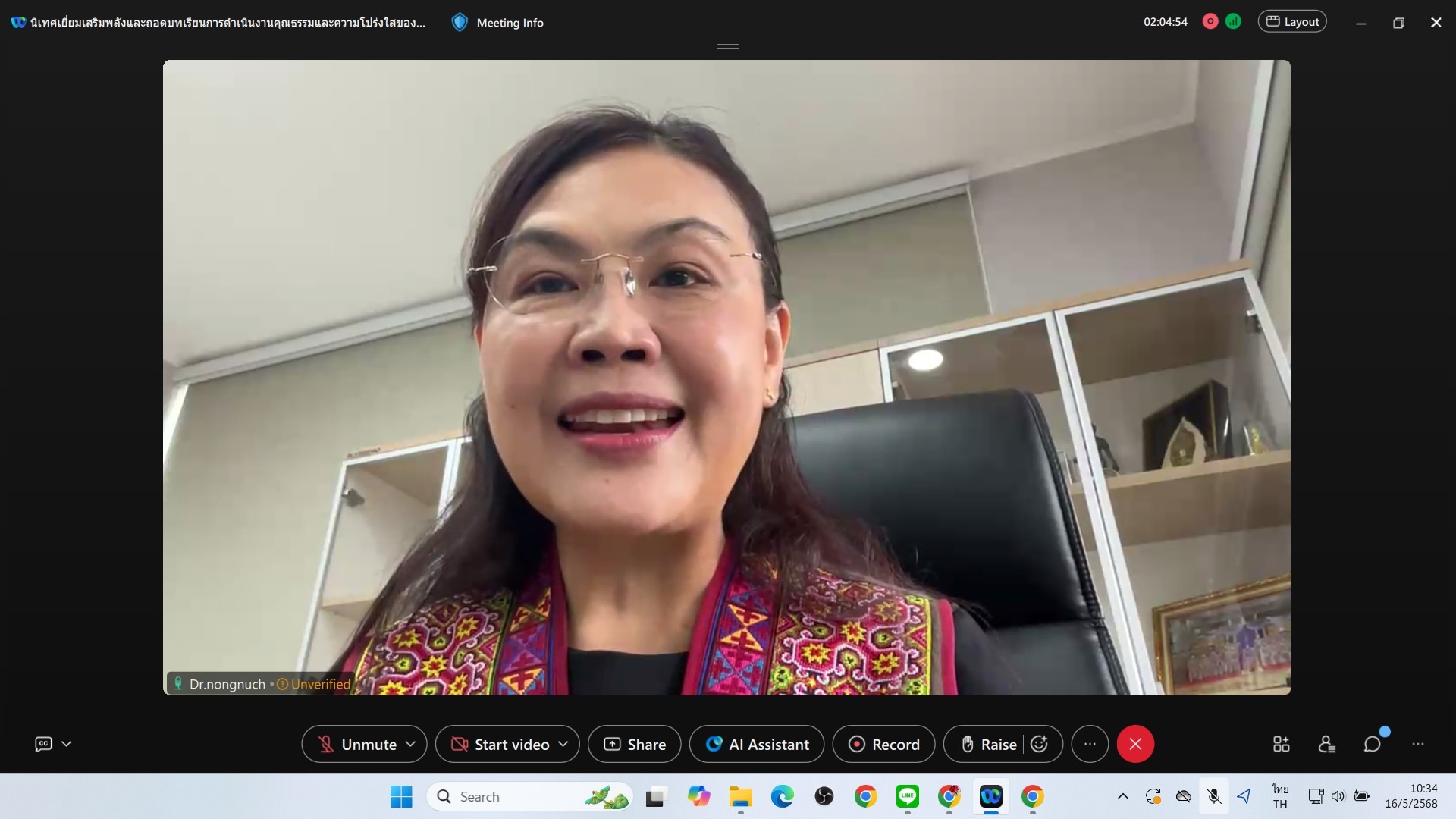Click the OneDrive cloud tray icon
The width and height of the screenshot is (1456, 819).
click(x=1184, y=796)
